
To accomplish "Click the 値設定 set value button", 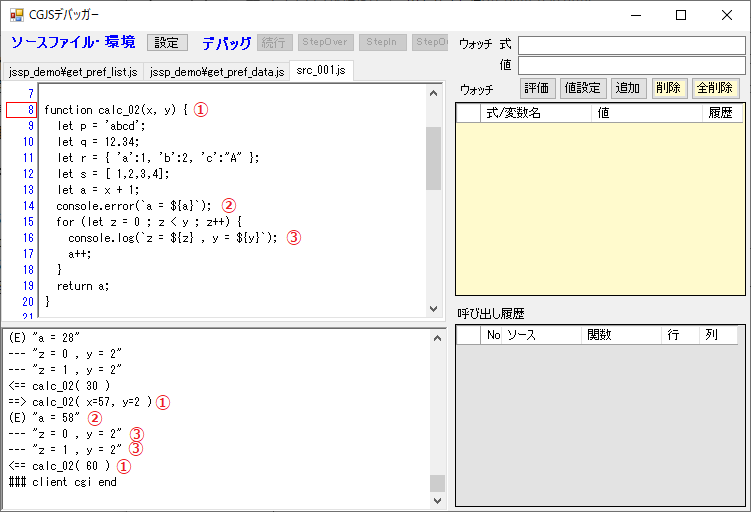I will [x=583, y=89].
